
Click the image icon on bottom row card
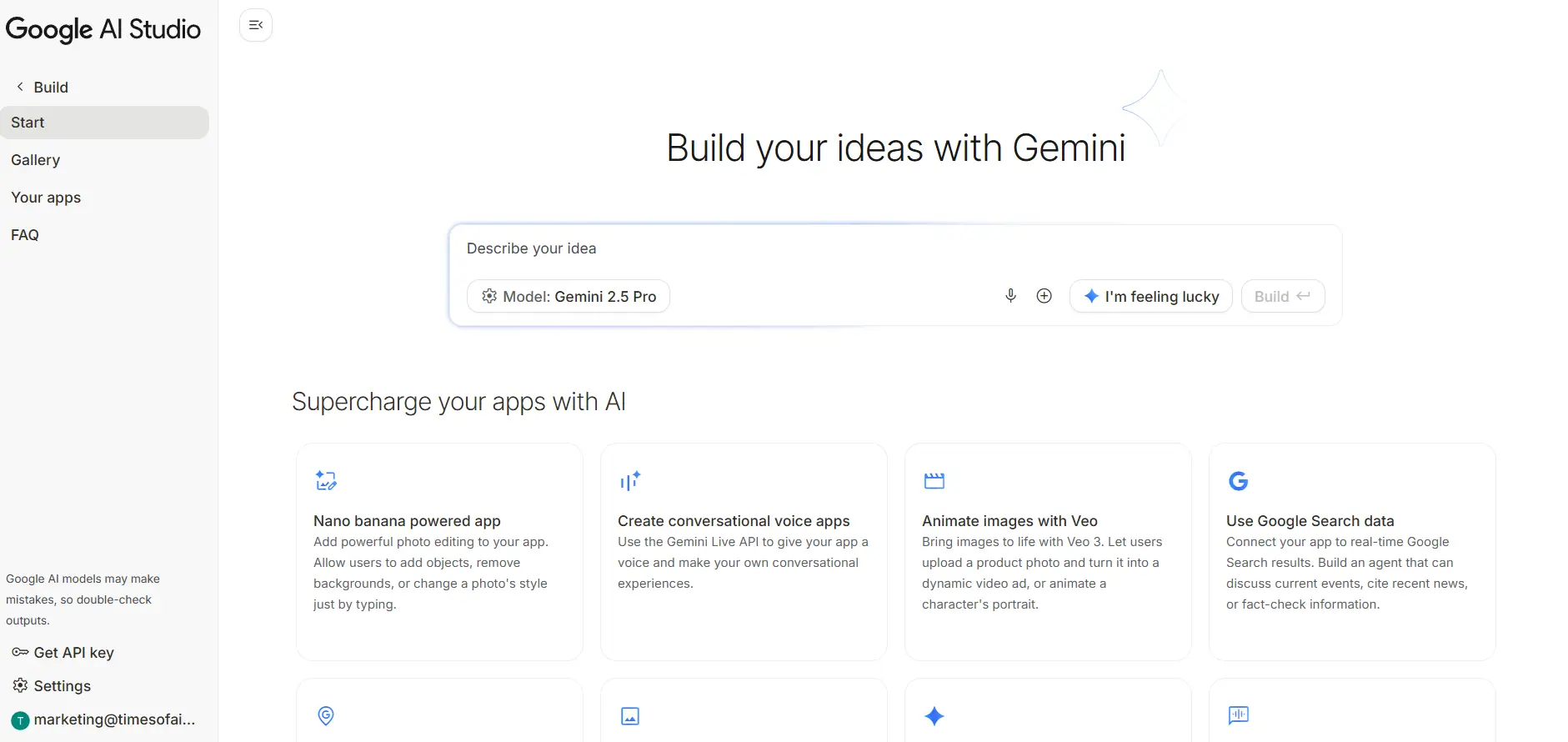pyautogui.click(x=630, y=715)
